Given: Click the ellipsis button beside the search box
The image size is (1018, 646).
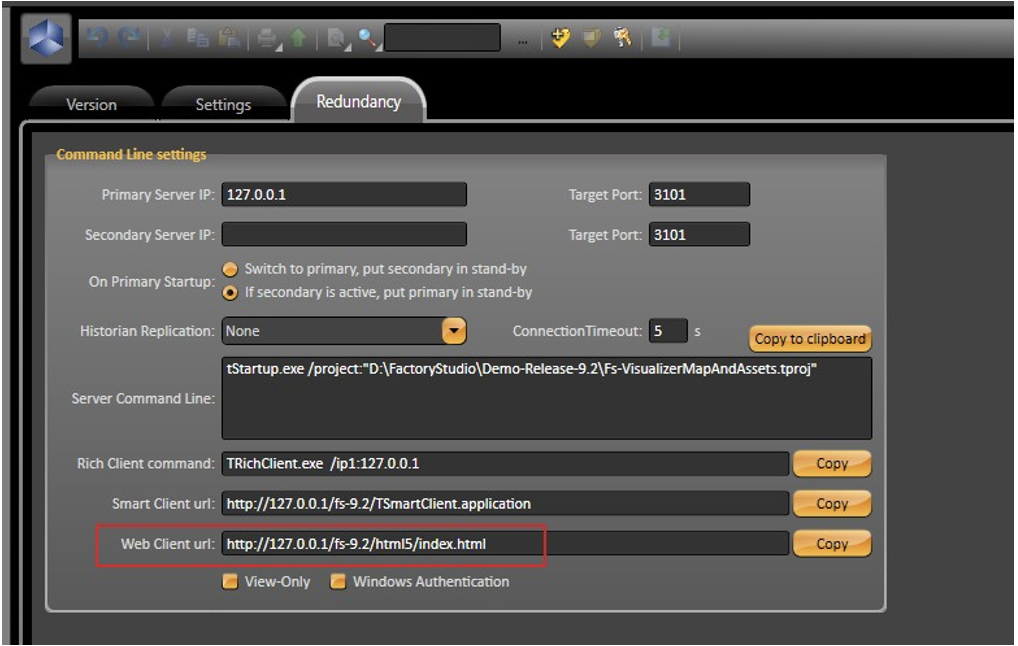Looking at the screenshot, I should click(523, 42).
